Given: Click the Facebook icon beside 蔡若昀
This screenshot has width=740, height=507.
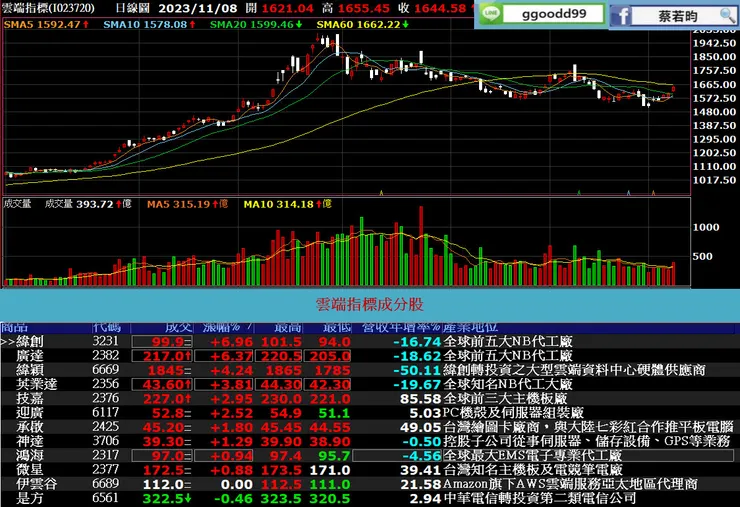Looking at the screenshot, I should pyautogui.click(x=621, y=16).
